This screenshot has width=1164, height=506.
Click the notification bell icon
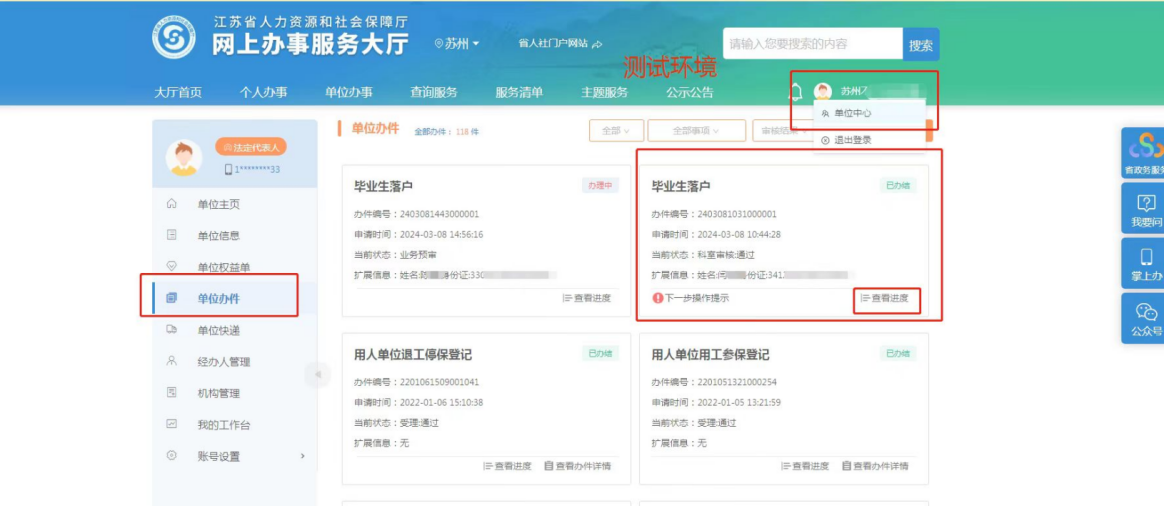coord(797,92)
